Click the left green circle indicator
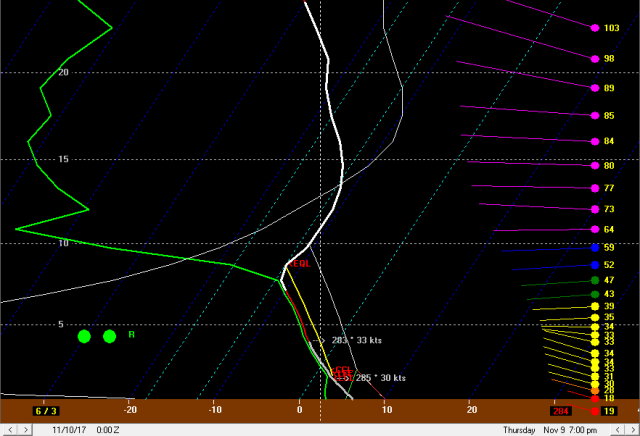 (x=85, y=336)
